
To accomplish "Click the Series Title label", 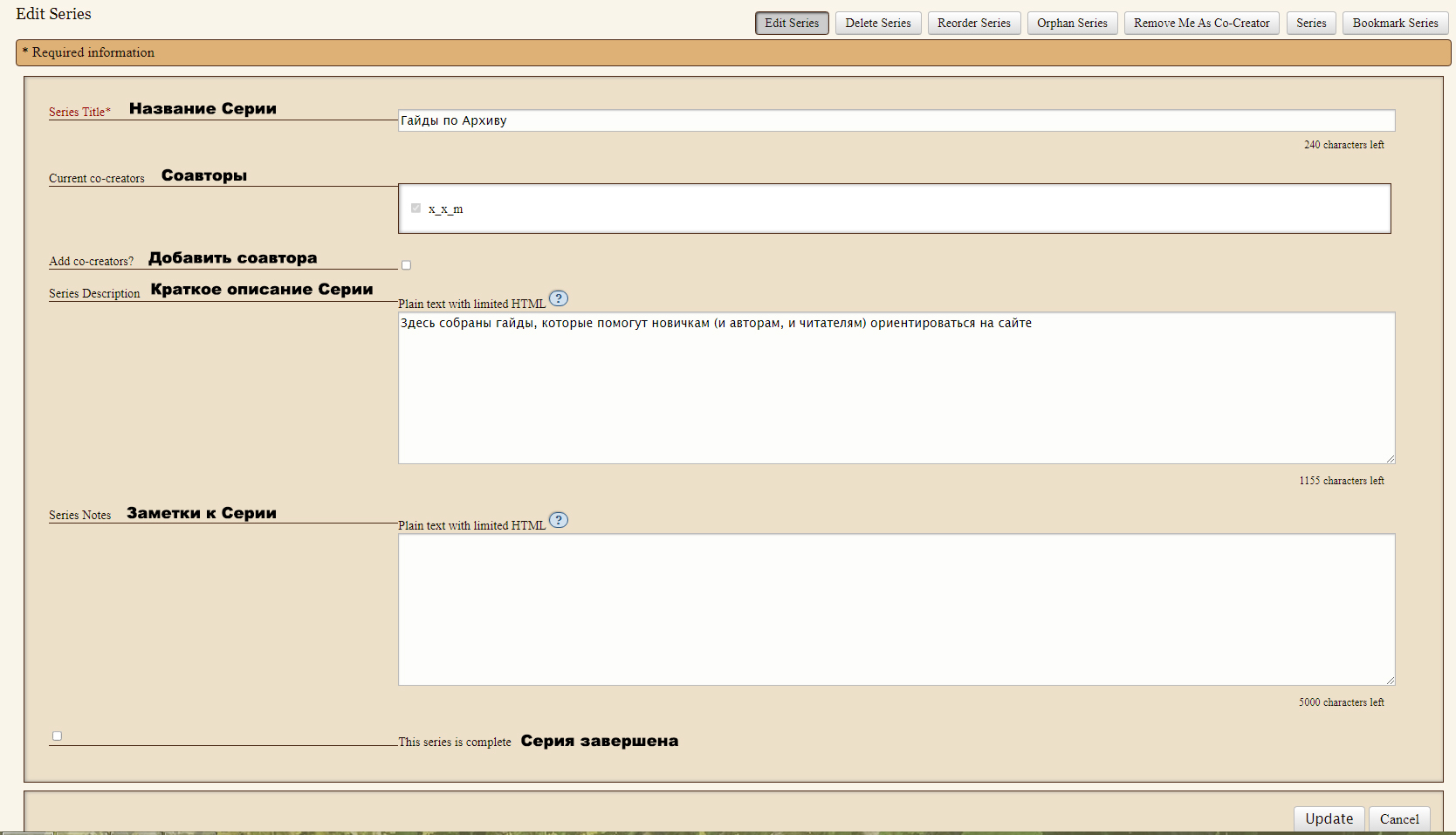I will (x=79, y=112).
